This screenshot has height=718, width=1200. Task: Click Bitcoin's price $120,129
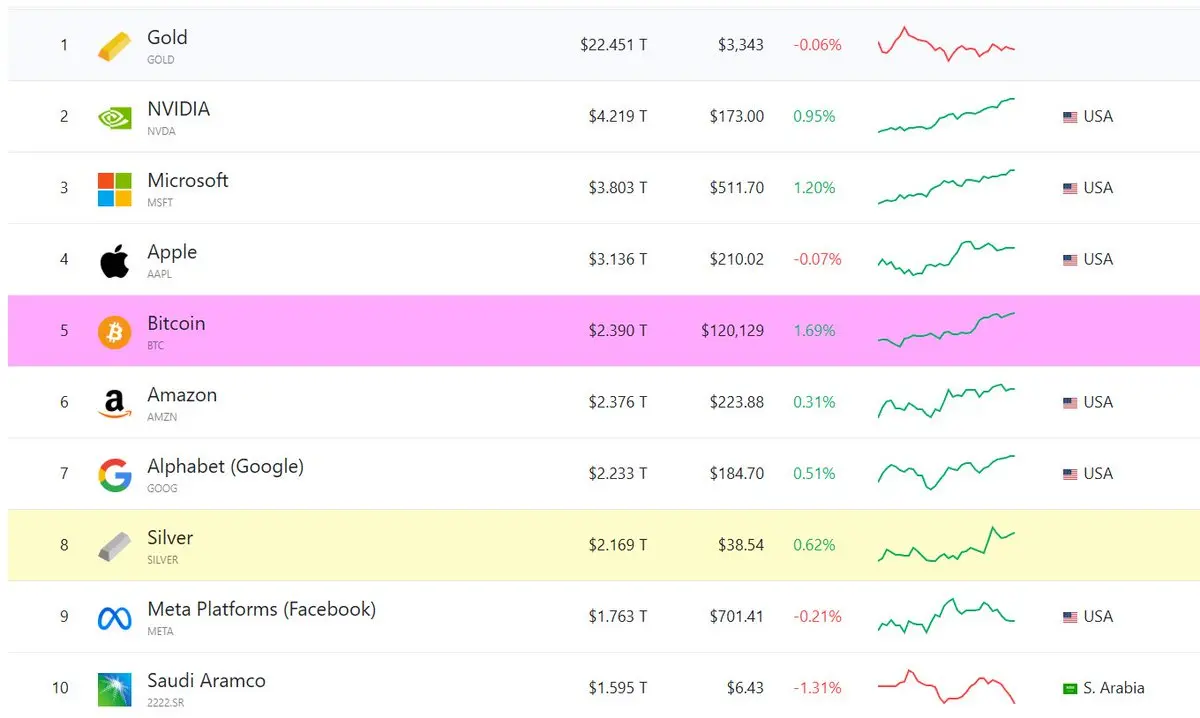[732, 331]
